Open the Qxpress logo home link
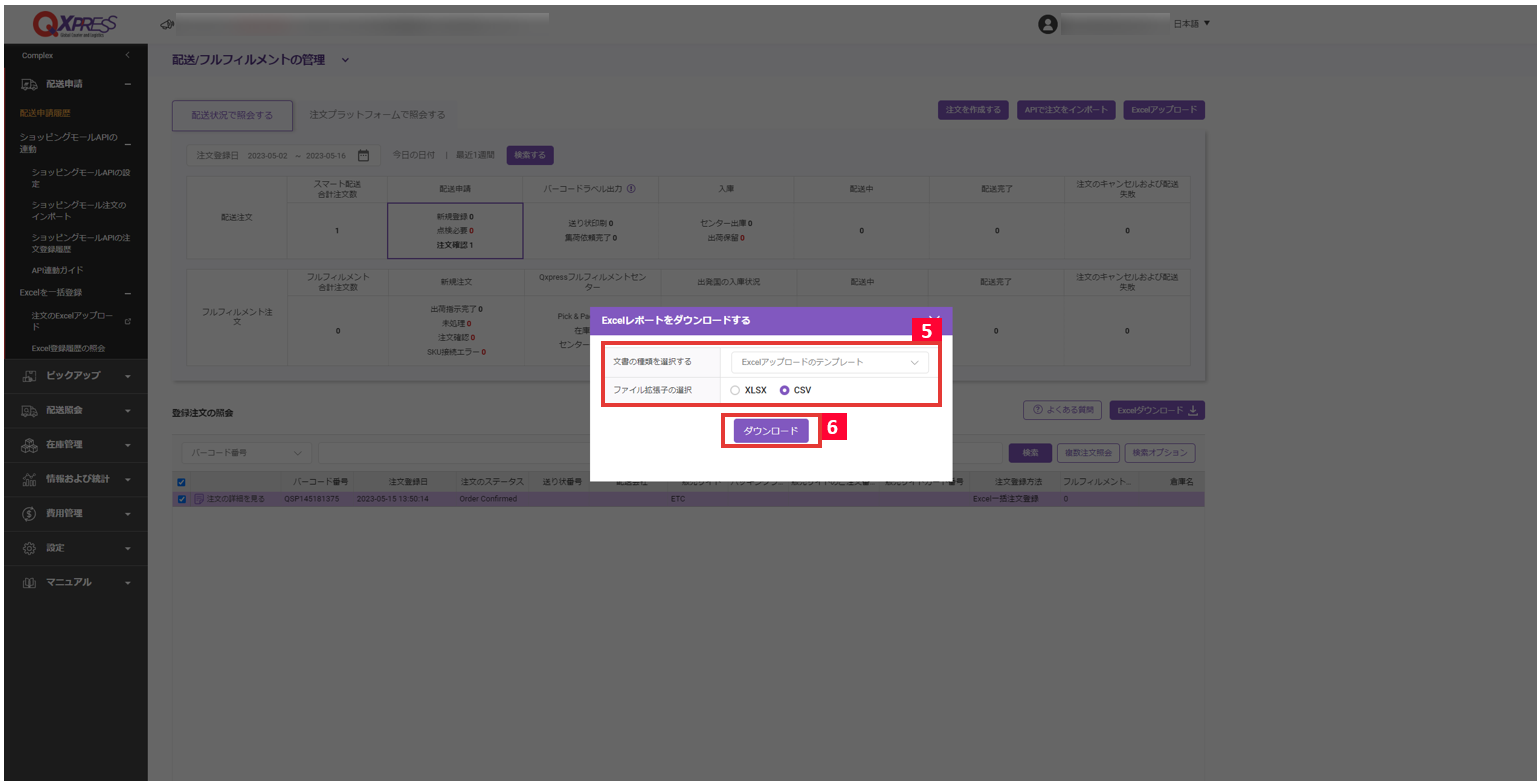Viewport: 1540px width, 784px height. (75, 23)
